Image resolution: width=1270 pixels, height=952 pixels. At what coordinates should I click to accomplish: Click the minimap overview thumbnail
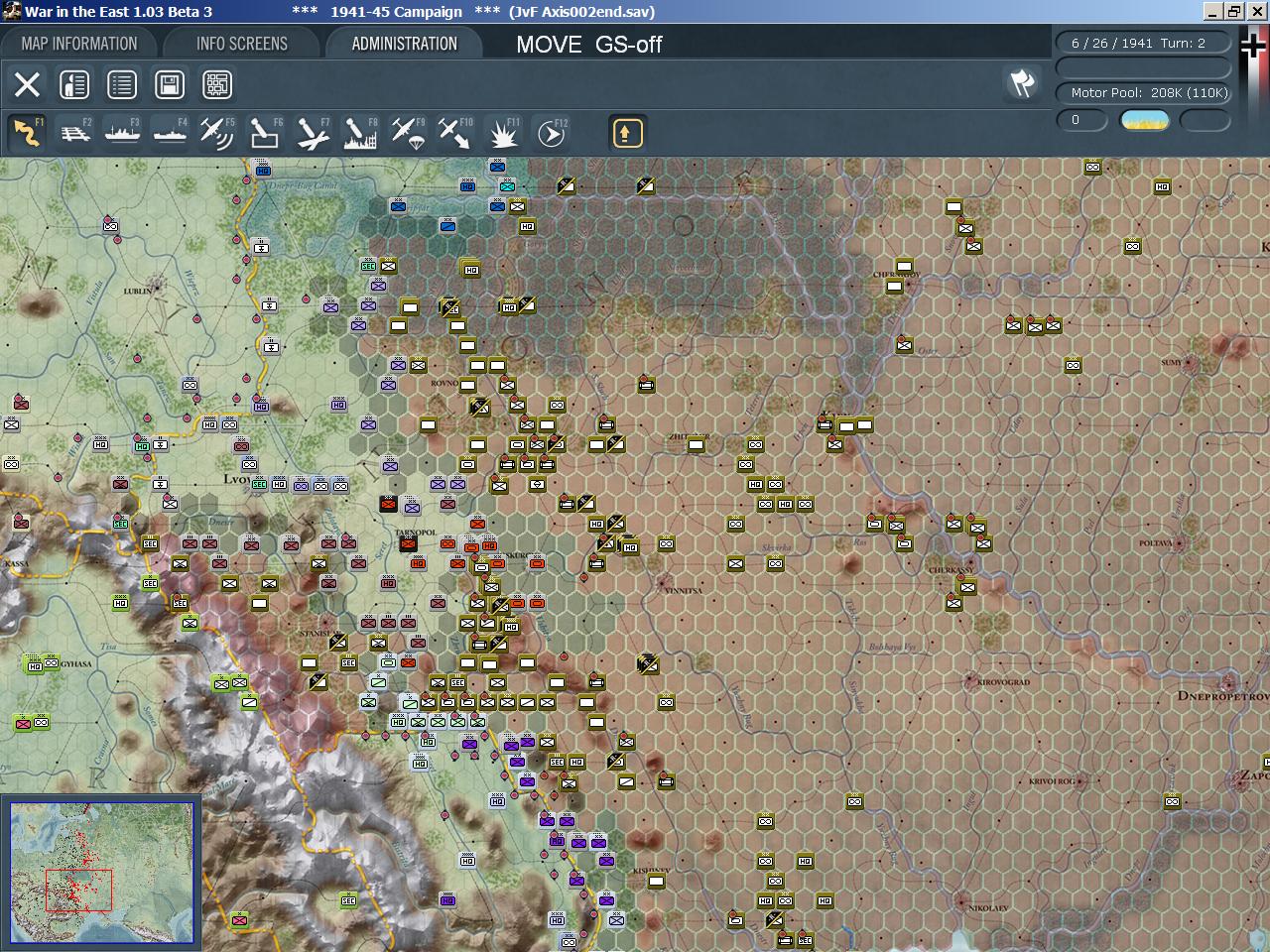(x=101, y=873)
